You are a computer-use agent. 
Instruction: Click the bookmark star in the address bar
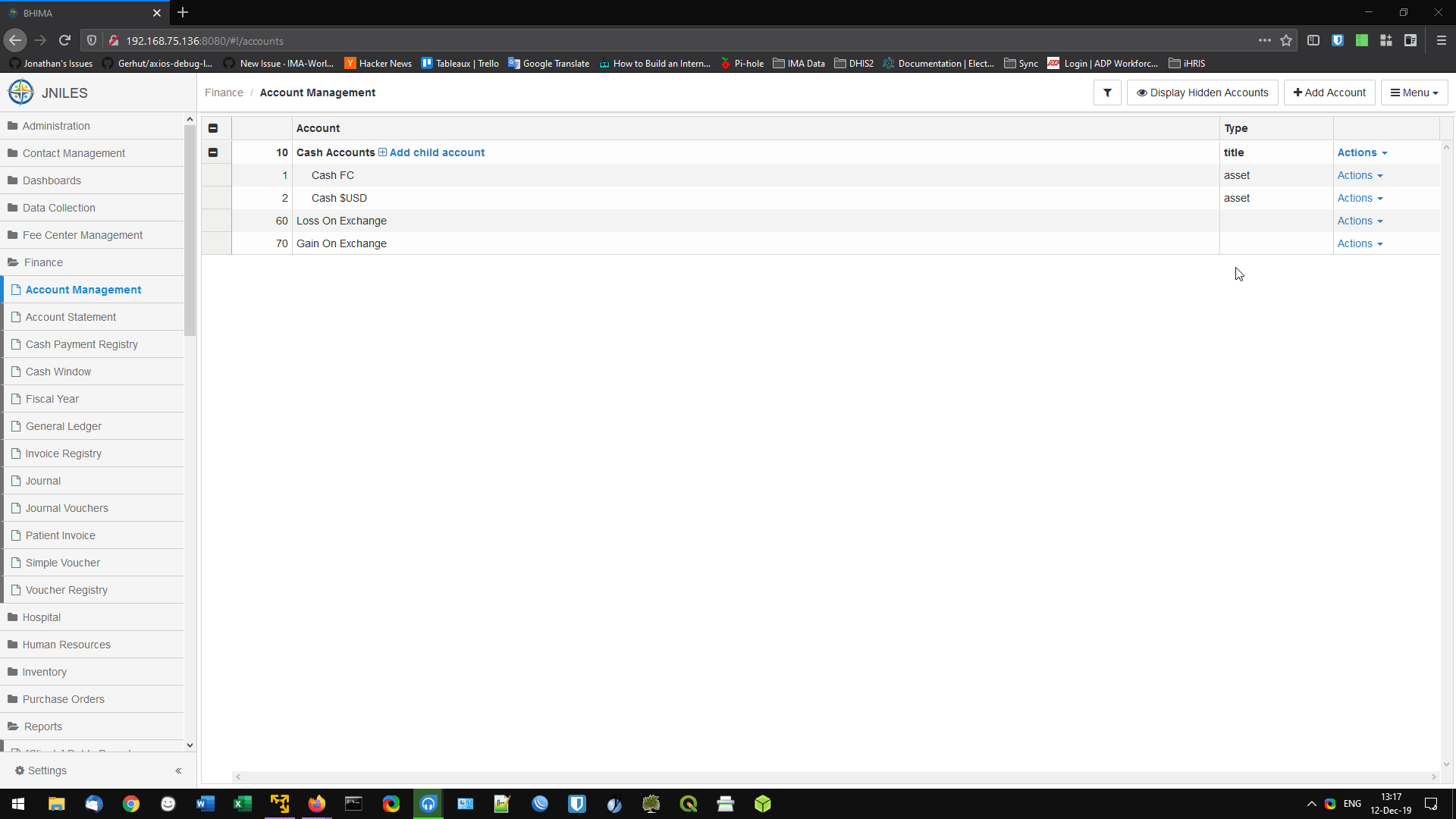click(1286, 40)
